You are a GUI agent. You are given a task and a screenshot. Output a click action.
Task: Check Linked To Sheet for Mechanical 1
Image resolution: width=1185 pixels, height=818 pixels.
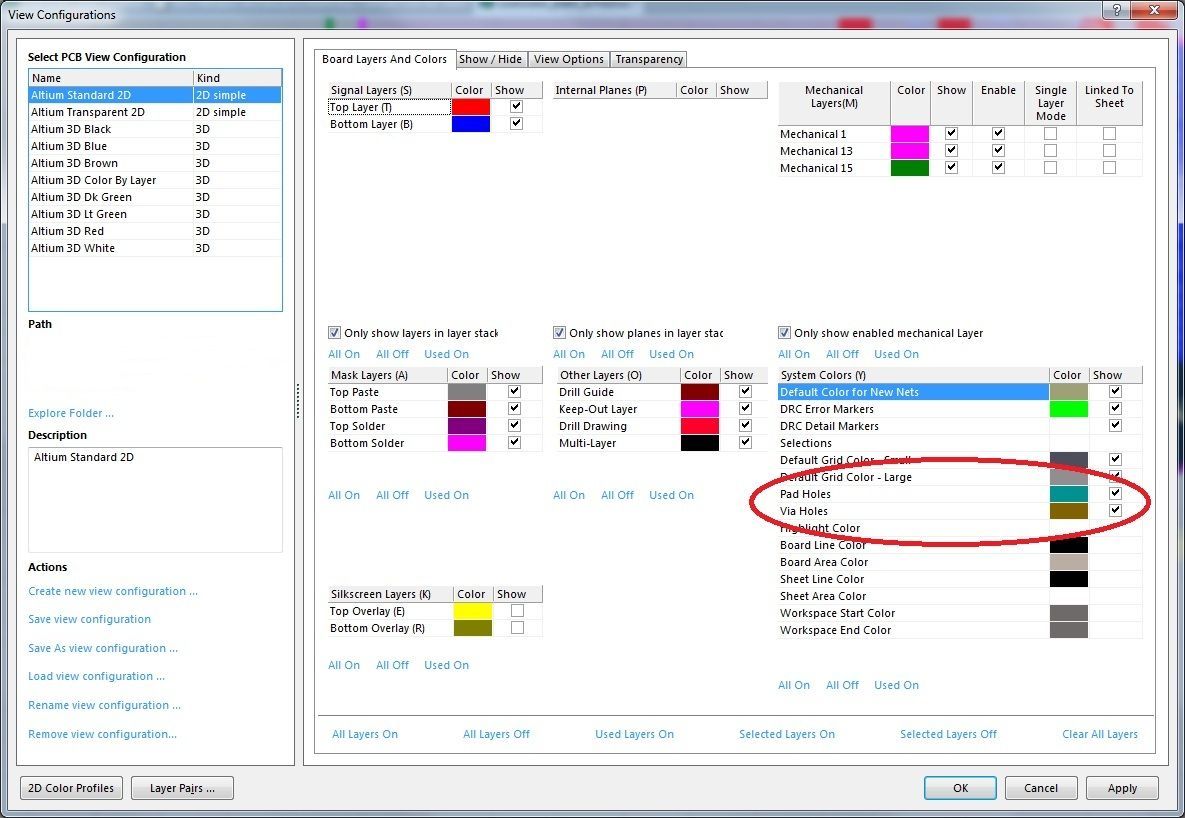(1109, 133)
